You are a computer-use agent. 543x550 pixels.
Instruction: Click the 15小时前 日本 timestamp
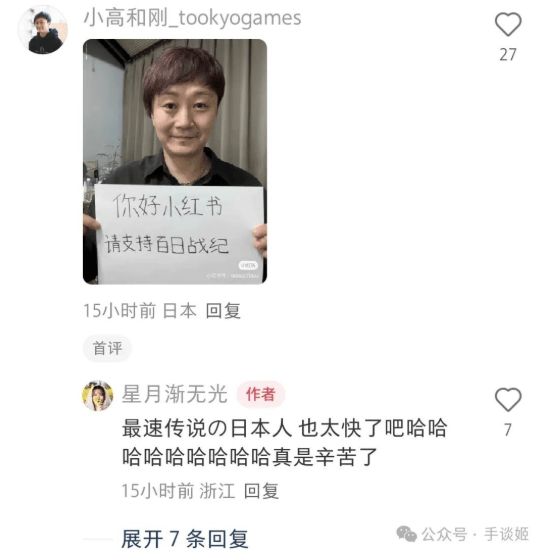tap(140, 311)
